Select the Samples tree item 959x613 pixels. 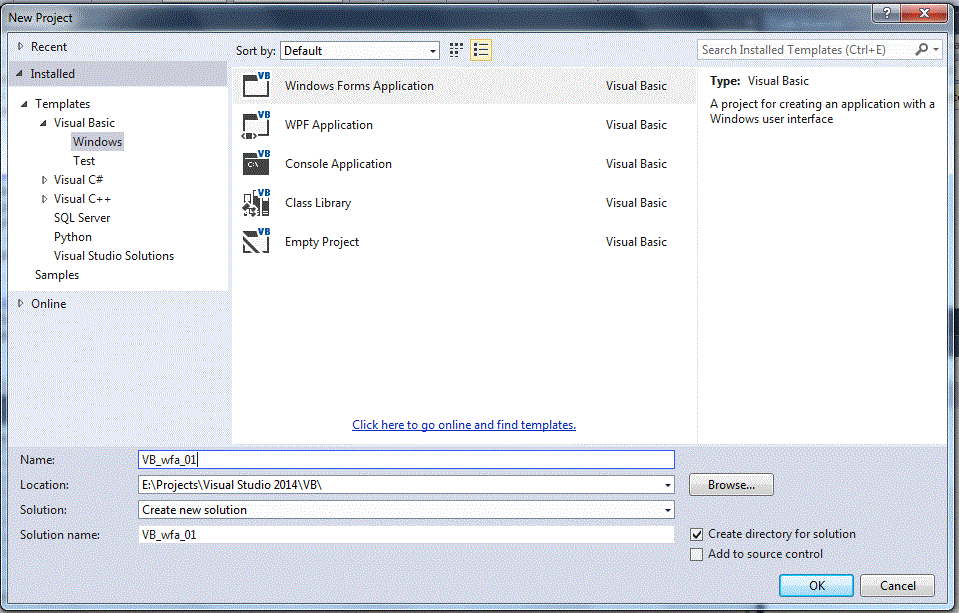(57, 275)
